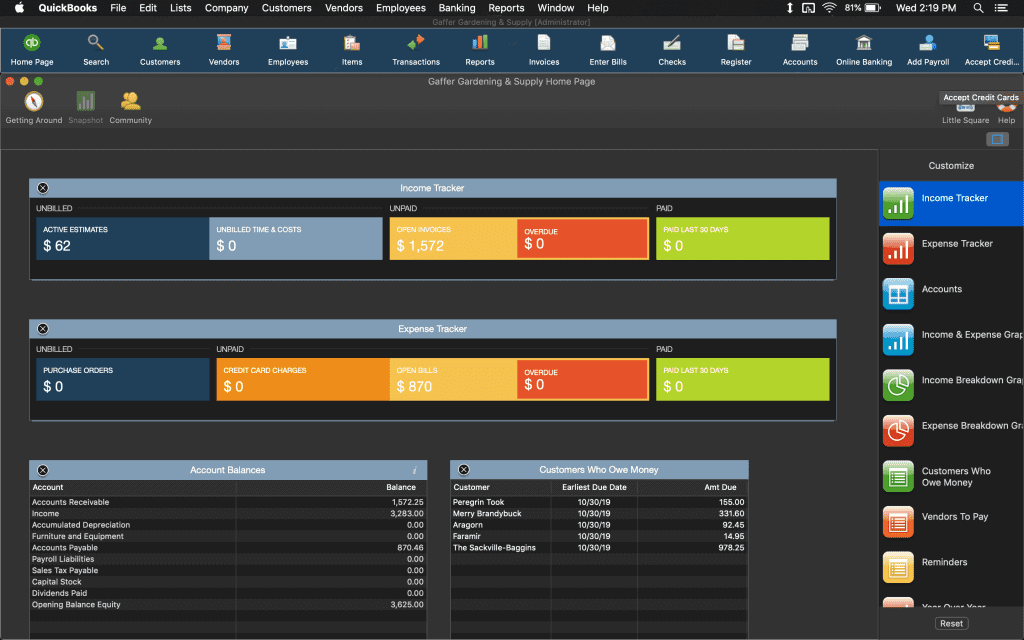This screenshot has width=1024, height=640.
Task: Toggle the customize panel view button
Action: coord(997,139)
